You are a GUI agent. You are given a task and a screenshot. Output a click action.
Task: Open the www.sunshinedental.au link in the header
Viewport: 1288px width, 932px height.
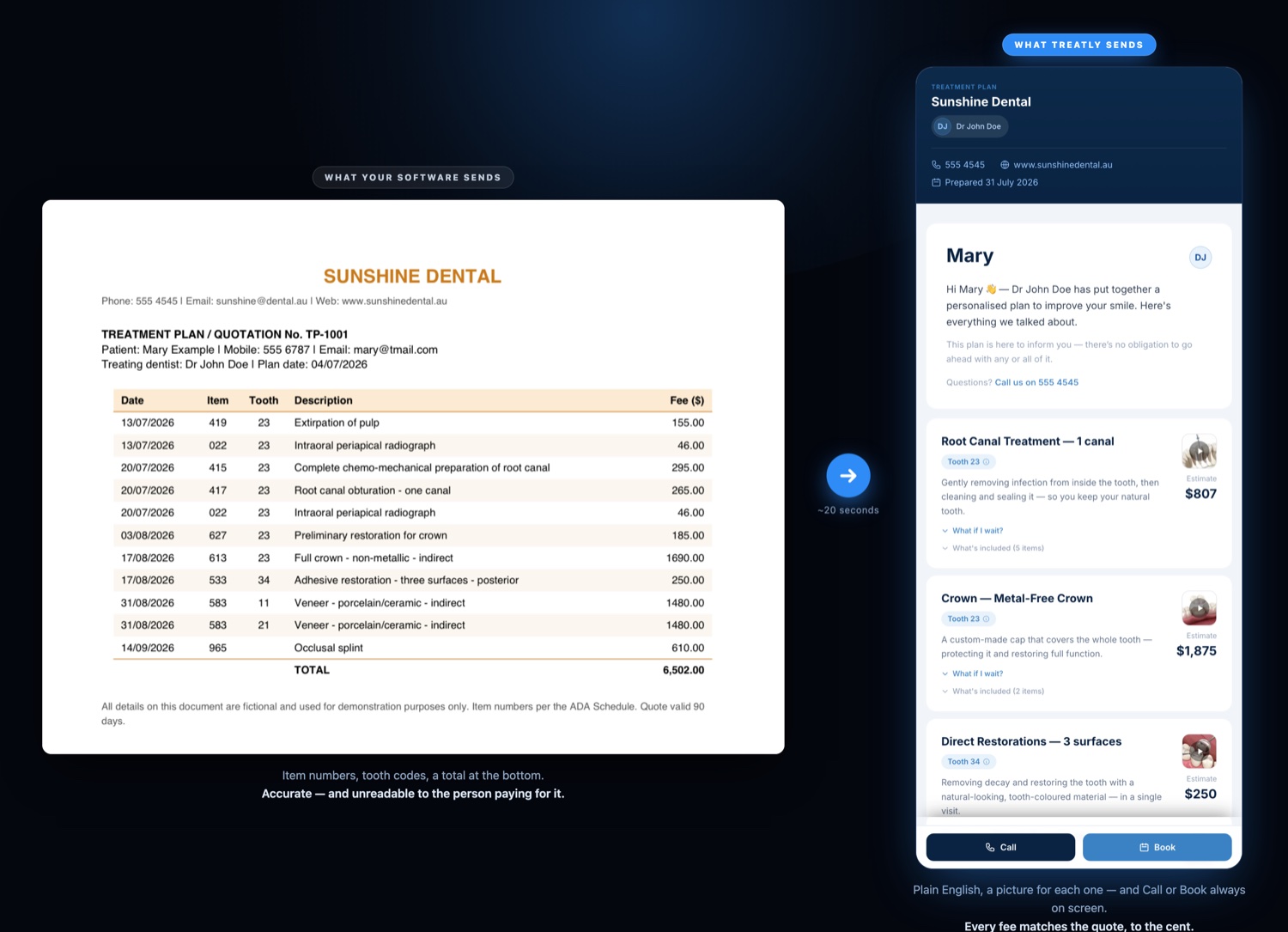(1063, 165)
